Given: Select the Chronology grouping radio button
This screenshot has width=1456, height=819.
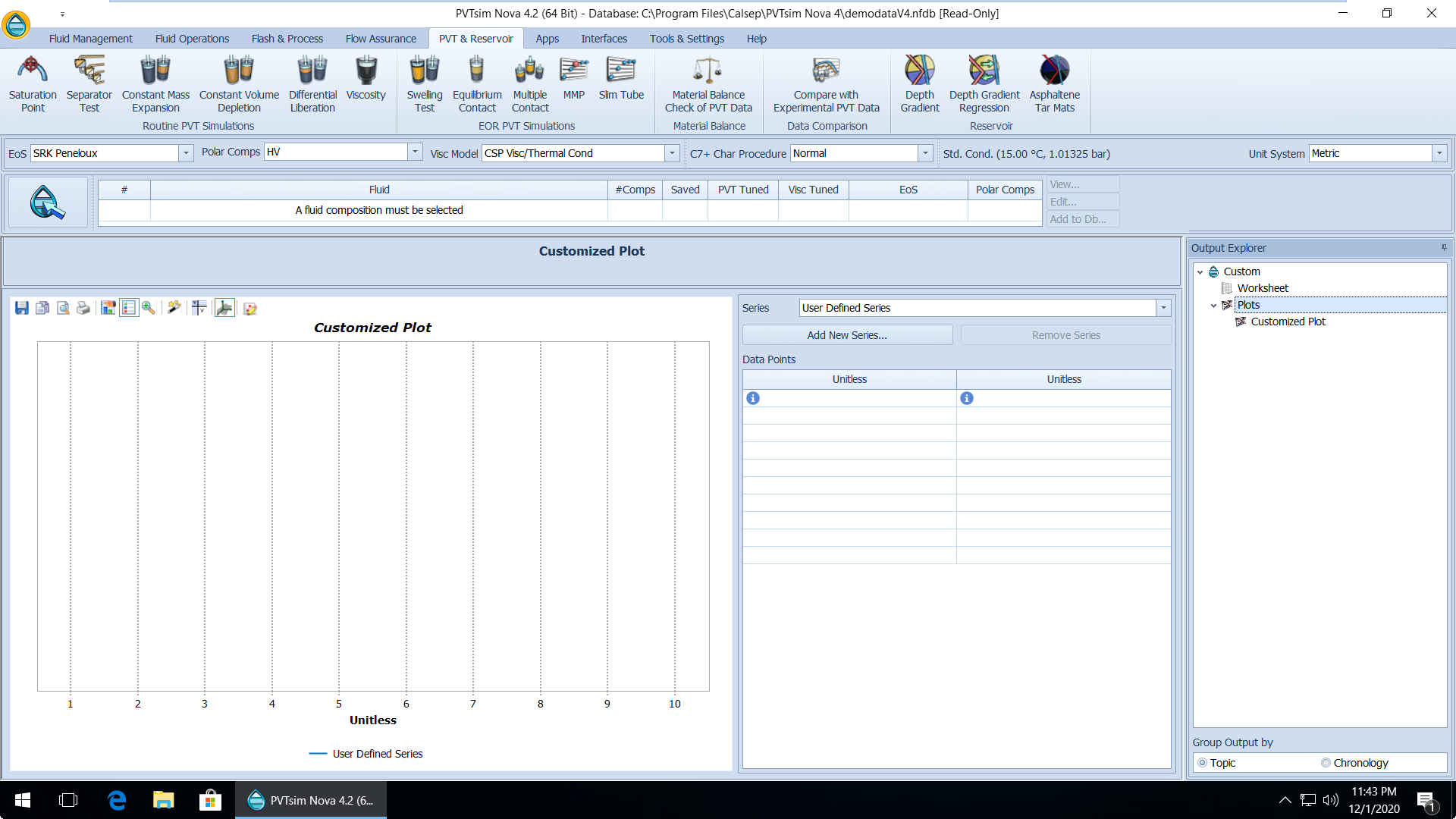Looking at the screenshot, I should pos(1326,763).
